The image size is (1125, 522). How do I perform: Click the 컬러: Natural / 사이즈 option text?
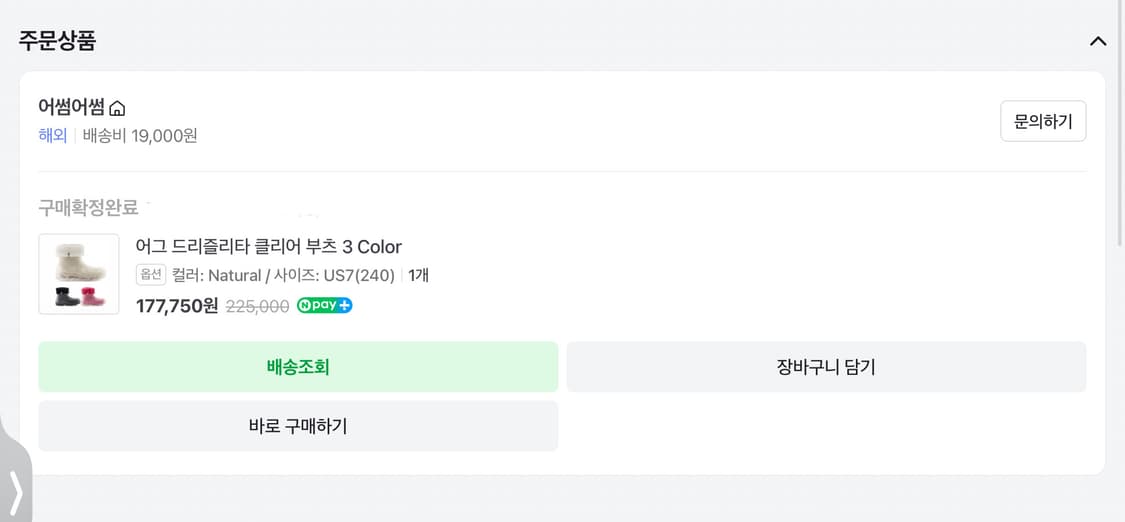pyautogui.click(x=283, y=275)
